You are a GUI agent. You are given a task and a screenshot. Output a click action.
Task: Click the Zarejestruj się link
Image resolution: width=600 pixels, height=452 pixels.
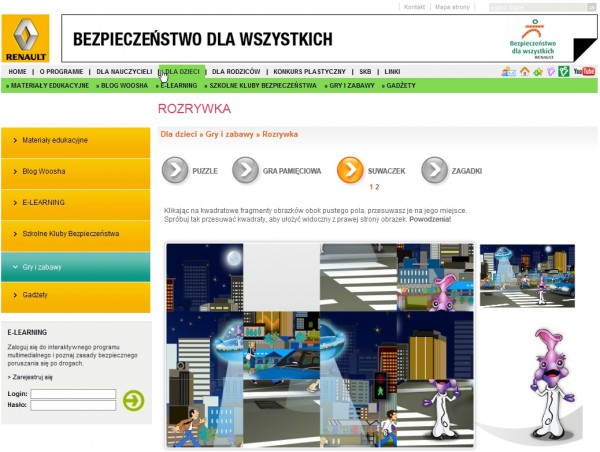pos(32,378)
